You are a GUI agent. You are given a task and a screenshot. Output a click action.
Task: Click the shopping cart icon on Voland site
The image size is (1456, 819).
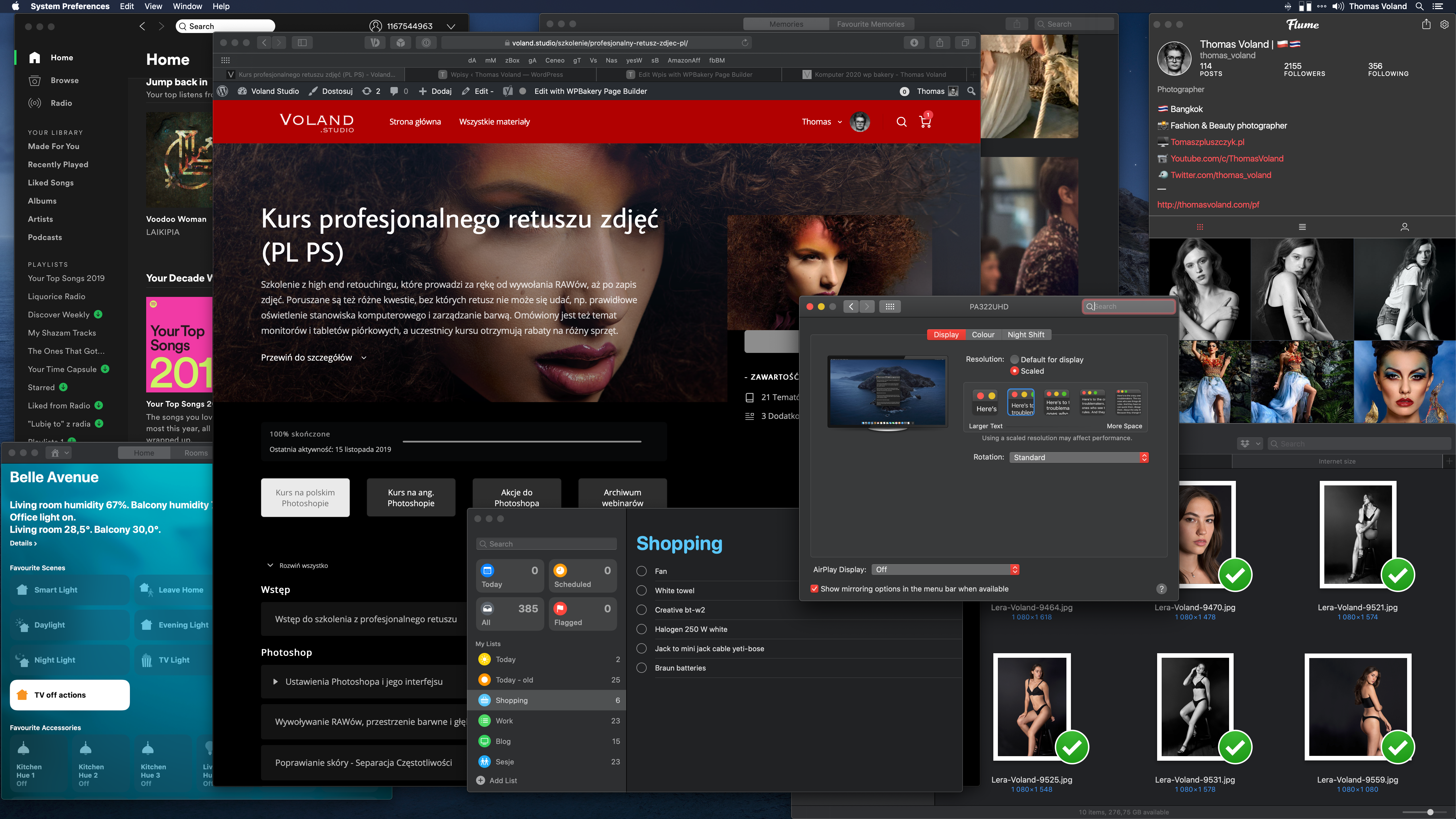pyautogui.click(x=925, y=121)
